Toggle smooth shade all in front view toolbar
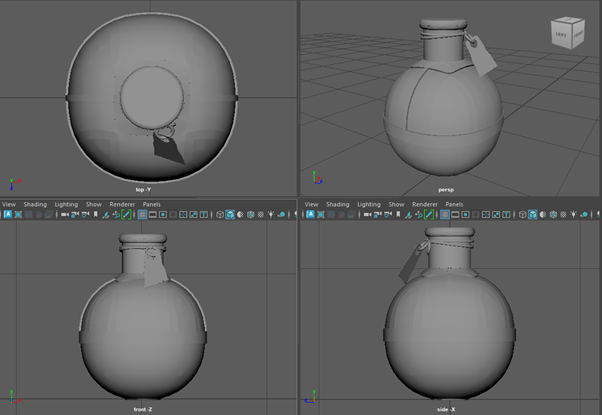 click(x=229, y=214)
